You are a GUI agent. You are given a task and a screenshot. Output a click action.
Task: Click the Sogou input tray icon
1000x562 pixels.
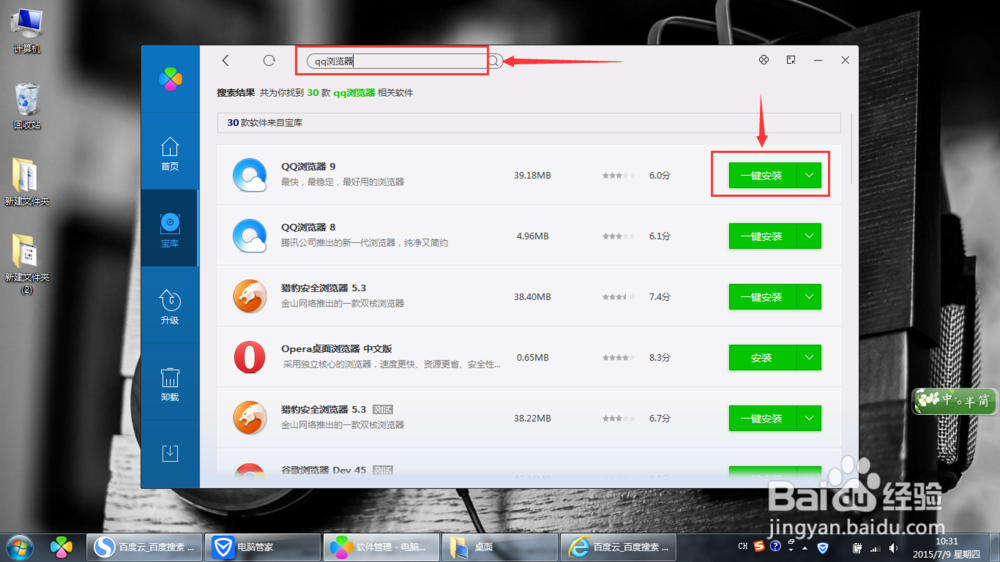pos(758,547)
